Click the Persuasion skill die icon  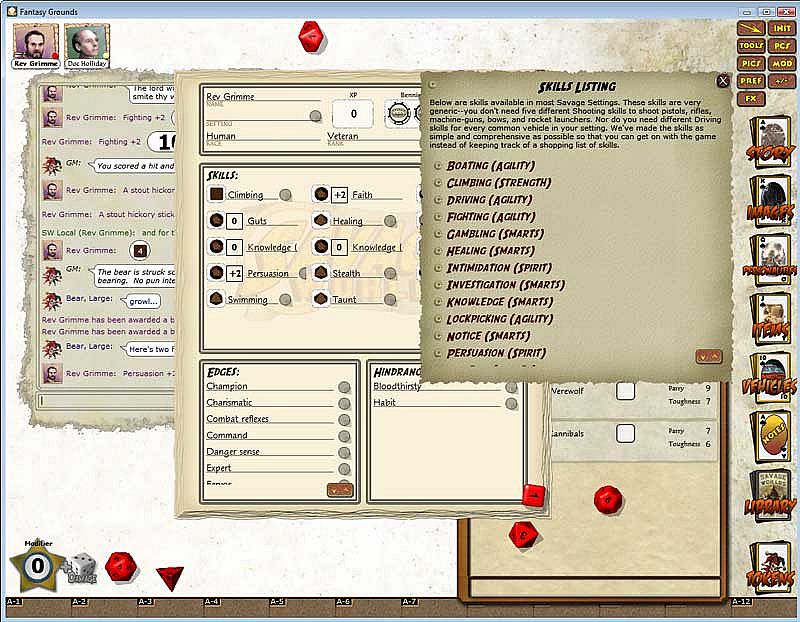pyautogui.click(x=216, y=273)
